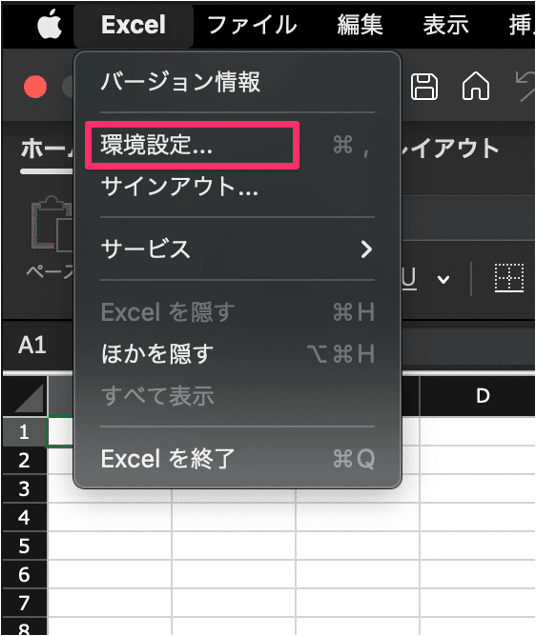Select row 7 header
Image resolution: width=536 pixels, height=636 pixels.
[24, 603]
